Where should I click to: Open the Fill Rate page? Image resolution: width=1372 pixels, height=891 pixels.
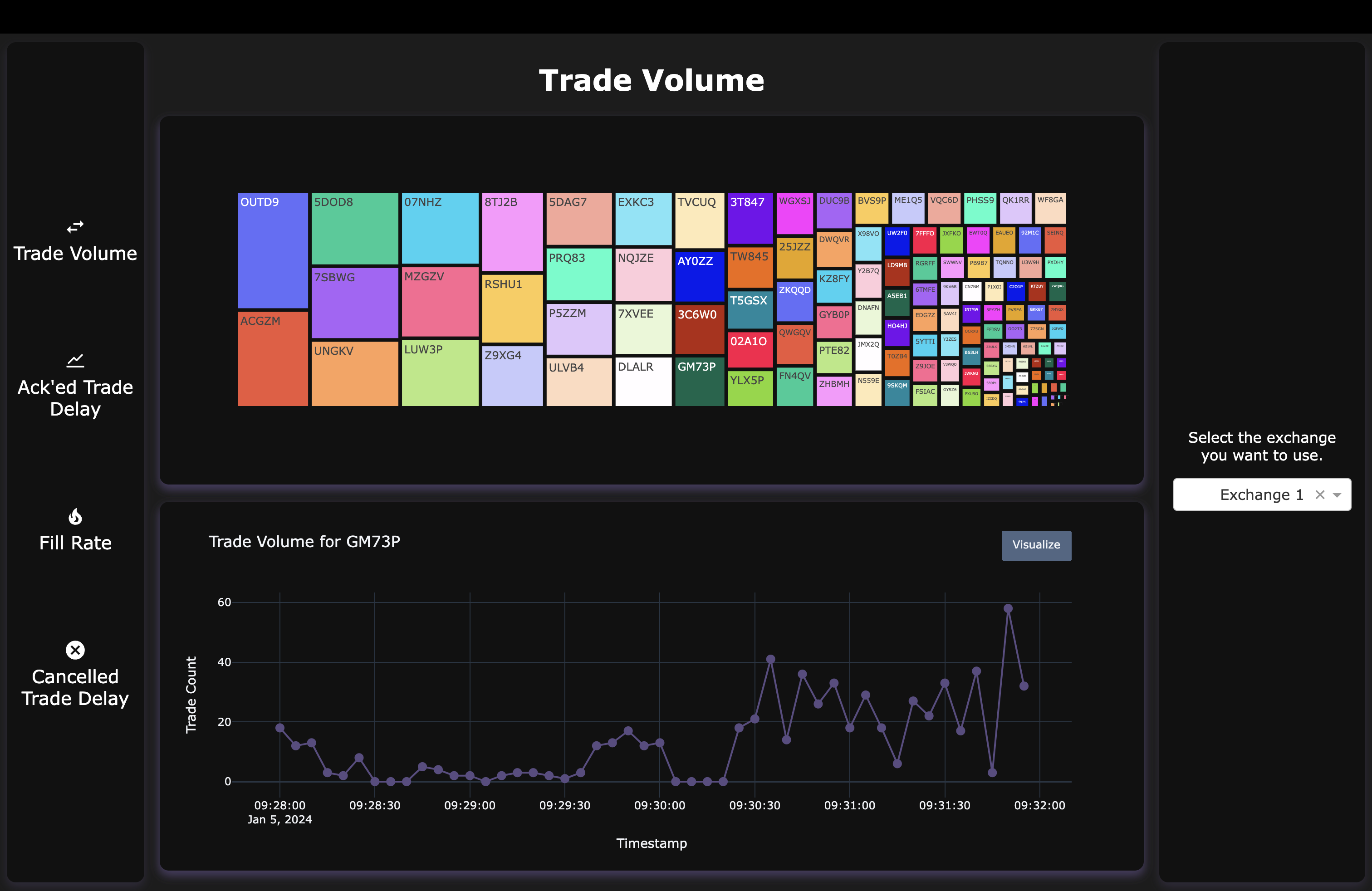[x=75, y=542]
